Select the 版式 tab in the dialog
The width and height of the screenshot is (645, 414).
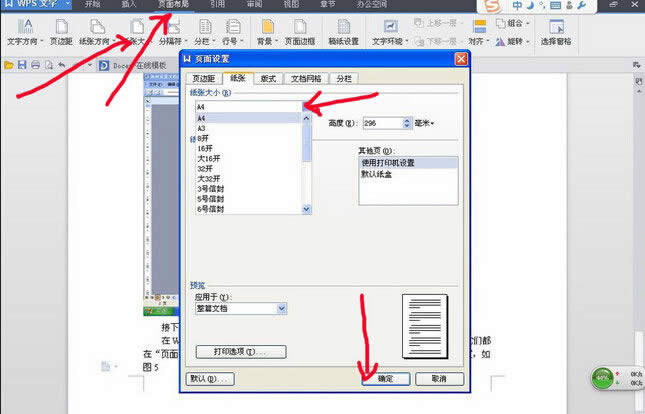pyautogui.click(x=268, y=79)
